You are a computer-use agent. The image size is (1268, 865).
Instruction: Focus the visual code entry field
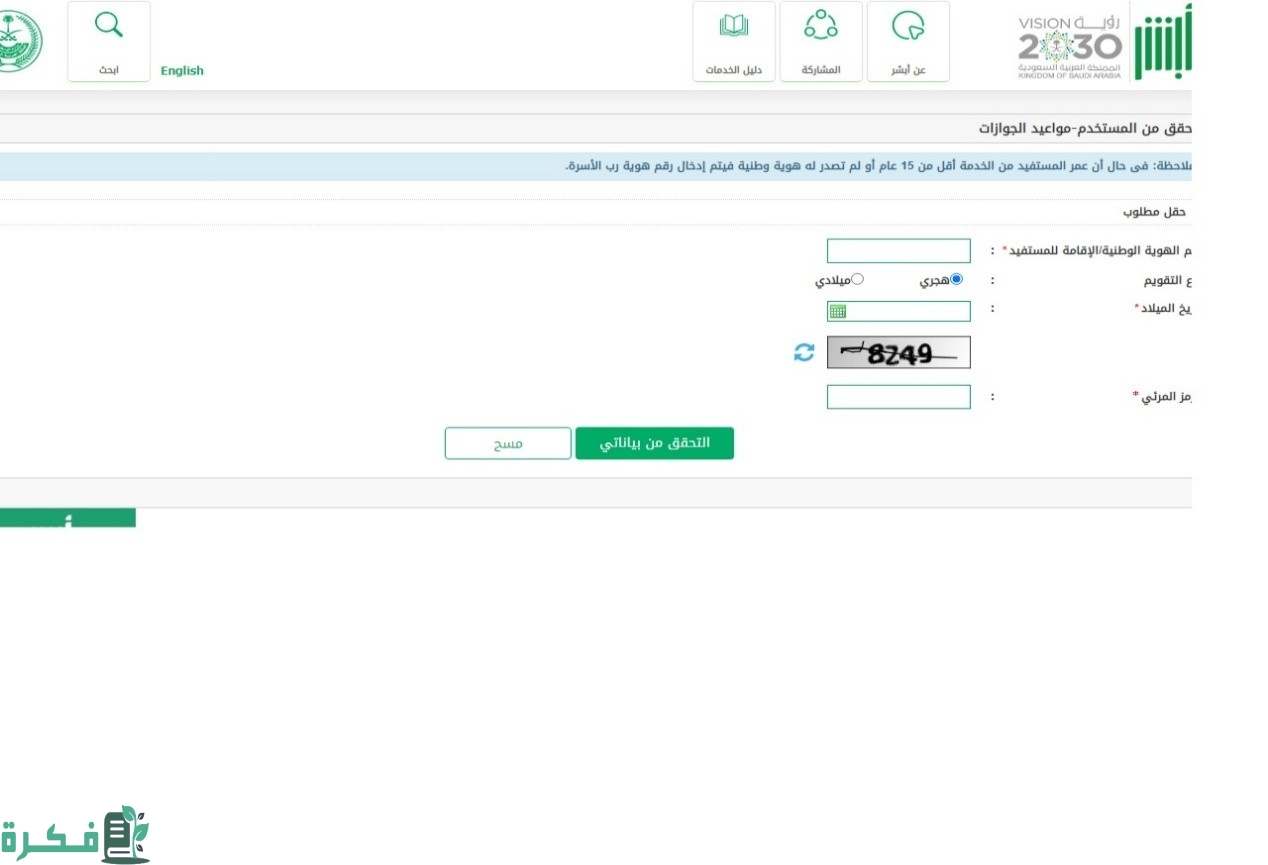[898, 397]
